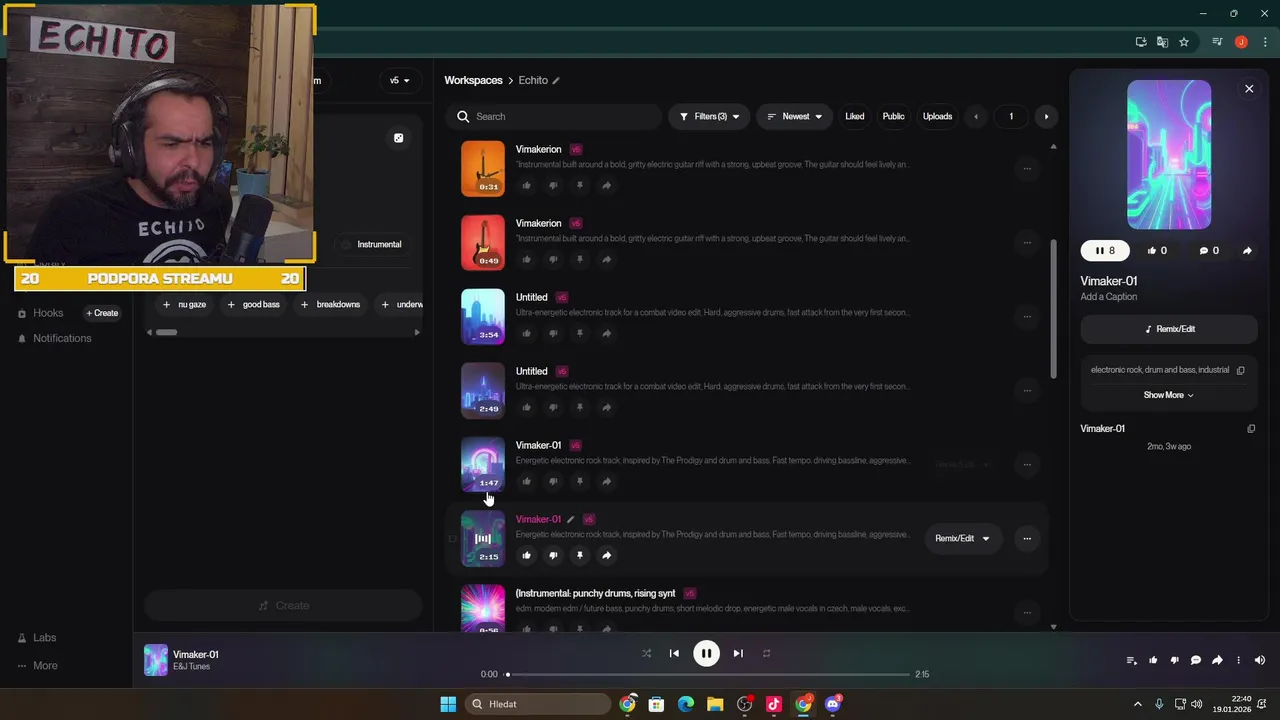1280x720 pixels.
Task: Like the playing Vimaker-01 track (2:15)
Action: point(526,555)
